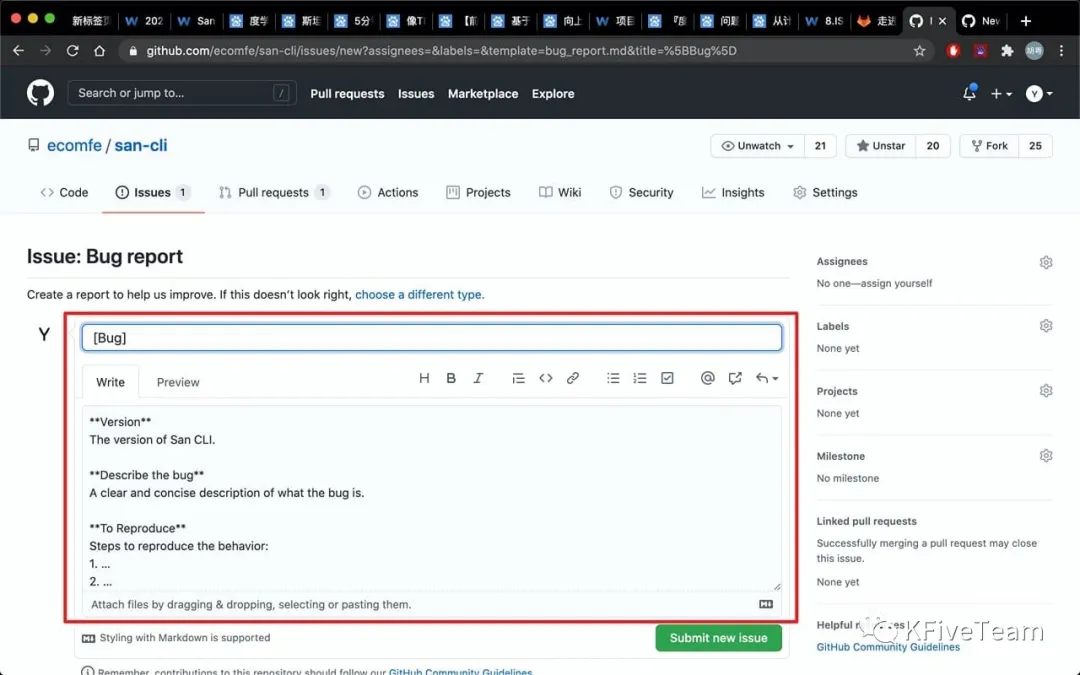Insert a task list checkbox icon
This screenshot has width=1080, height=675.
tap(667, 378)
